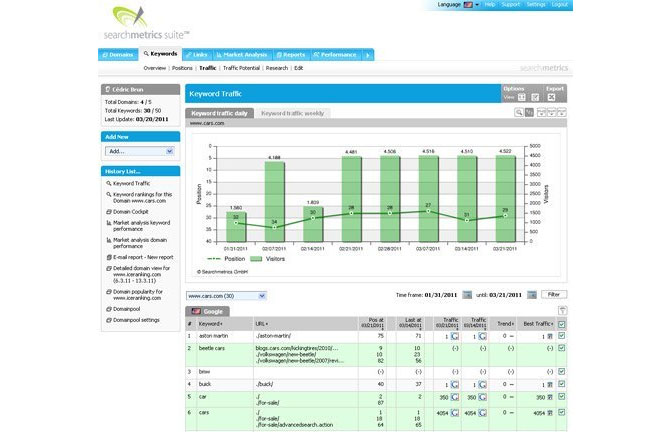Uncheck the bmw row checkbox
Viewport: 672px width, 432px height.
562,372
